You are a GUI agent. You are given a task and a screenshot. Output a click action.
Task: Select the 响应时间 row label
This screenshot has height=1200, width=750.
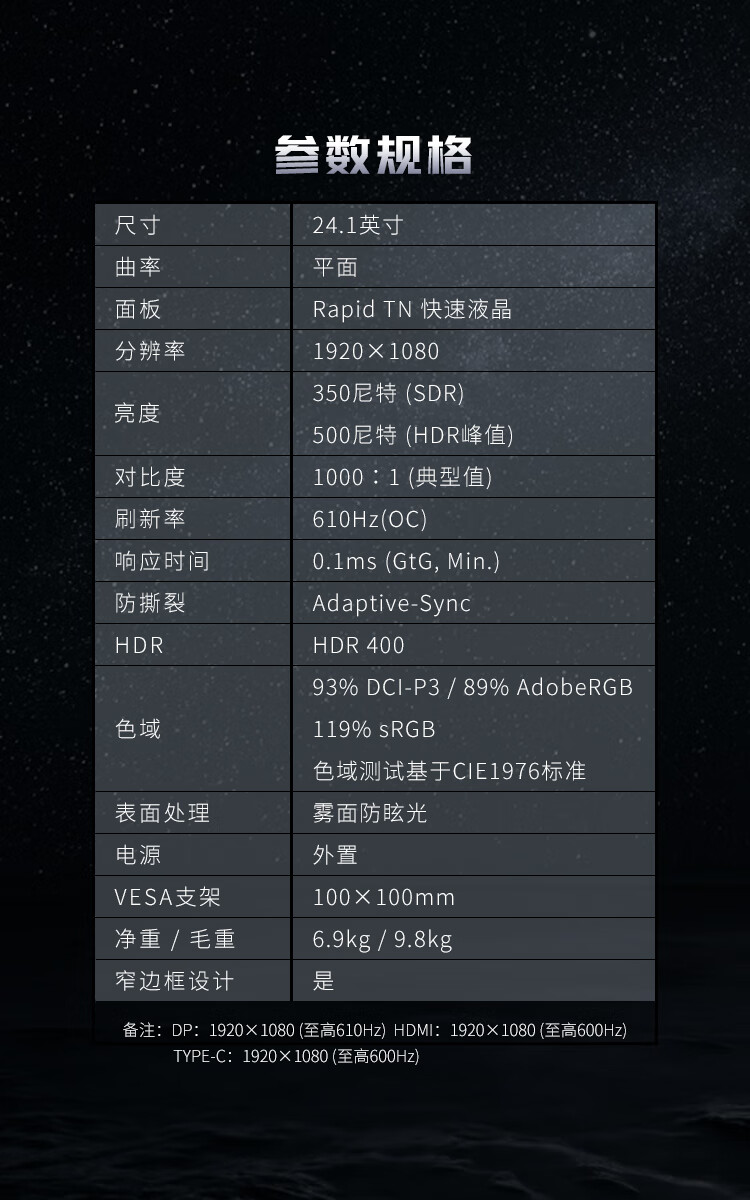pos(162,562)
